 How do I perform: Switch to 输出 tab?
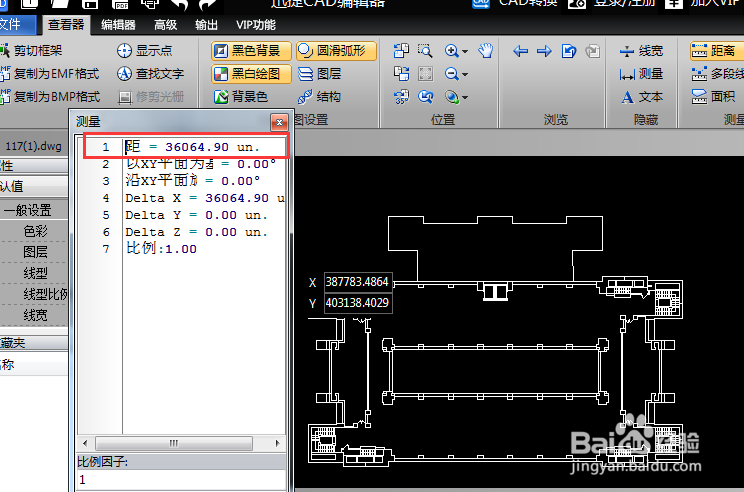click(206, 25)
